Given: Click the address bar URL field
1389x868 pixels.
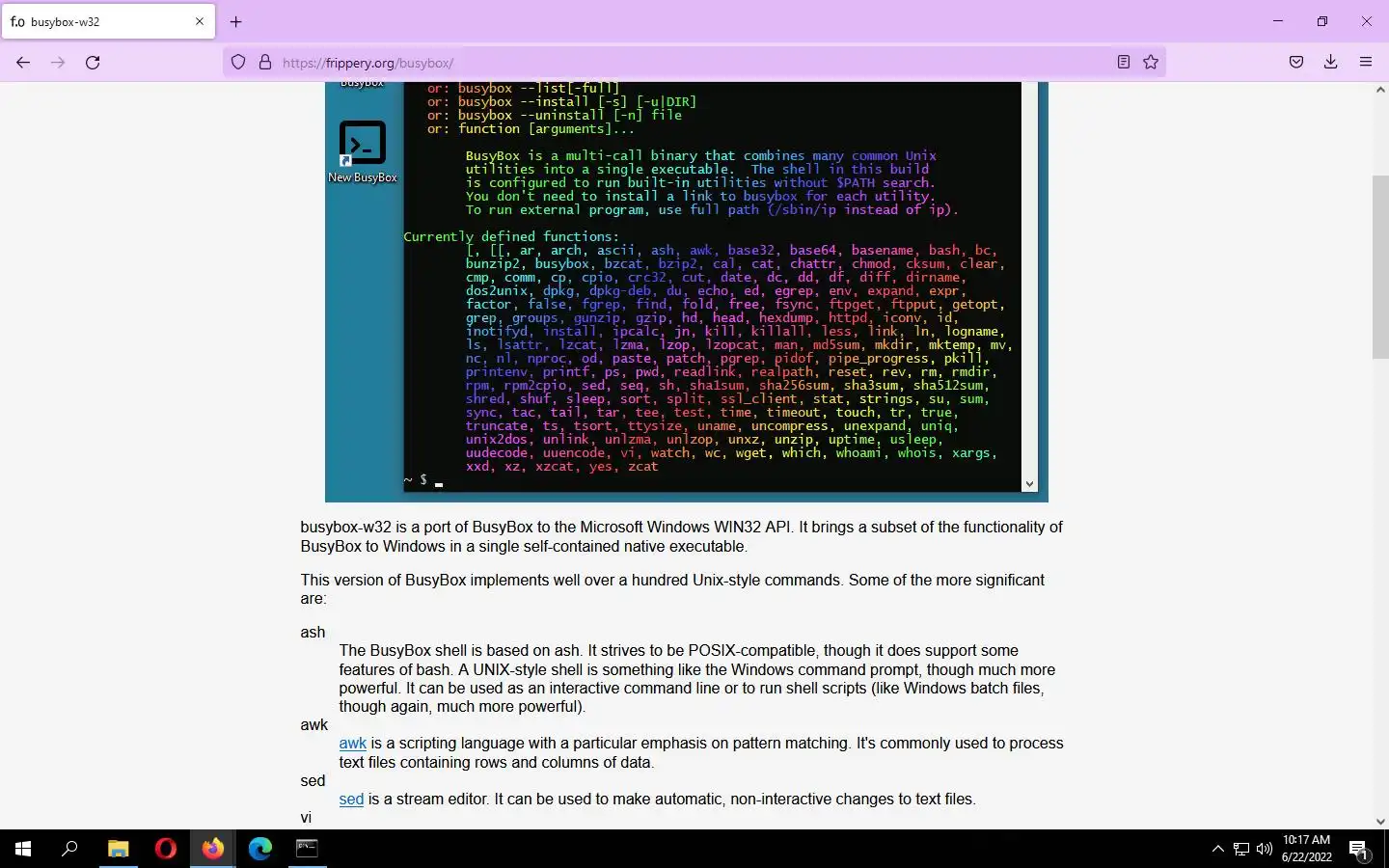Looking at the screenshot, I should click(x=694, y=63).
